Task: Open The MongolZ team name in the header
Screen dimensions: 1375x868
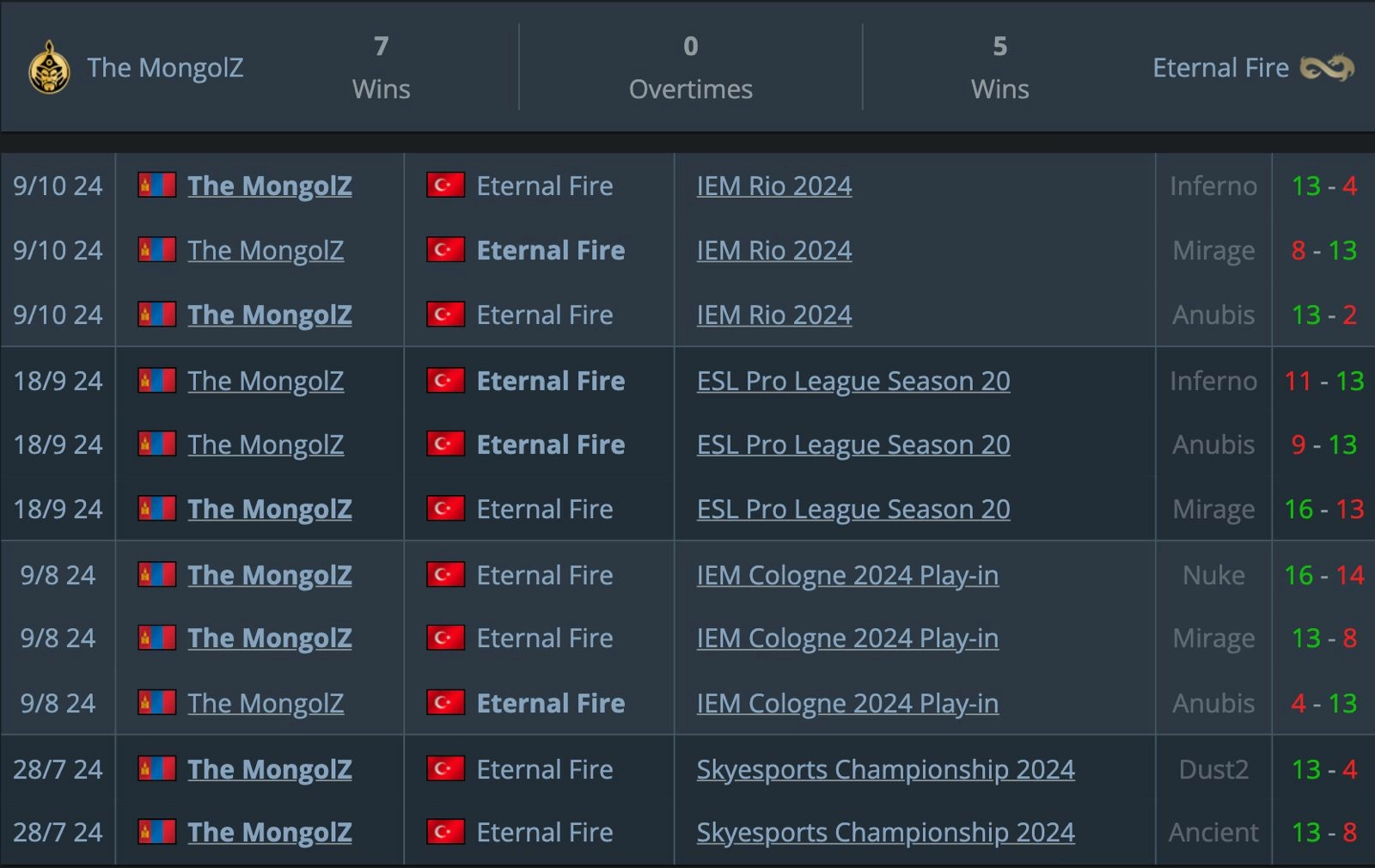Action: point(165,68)
